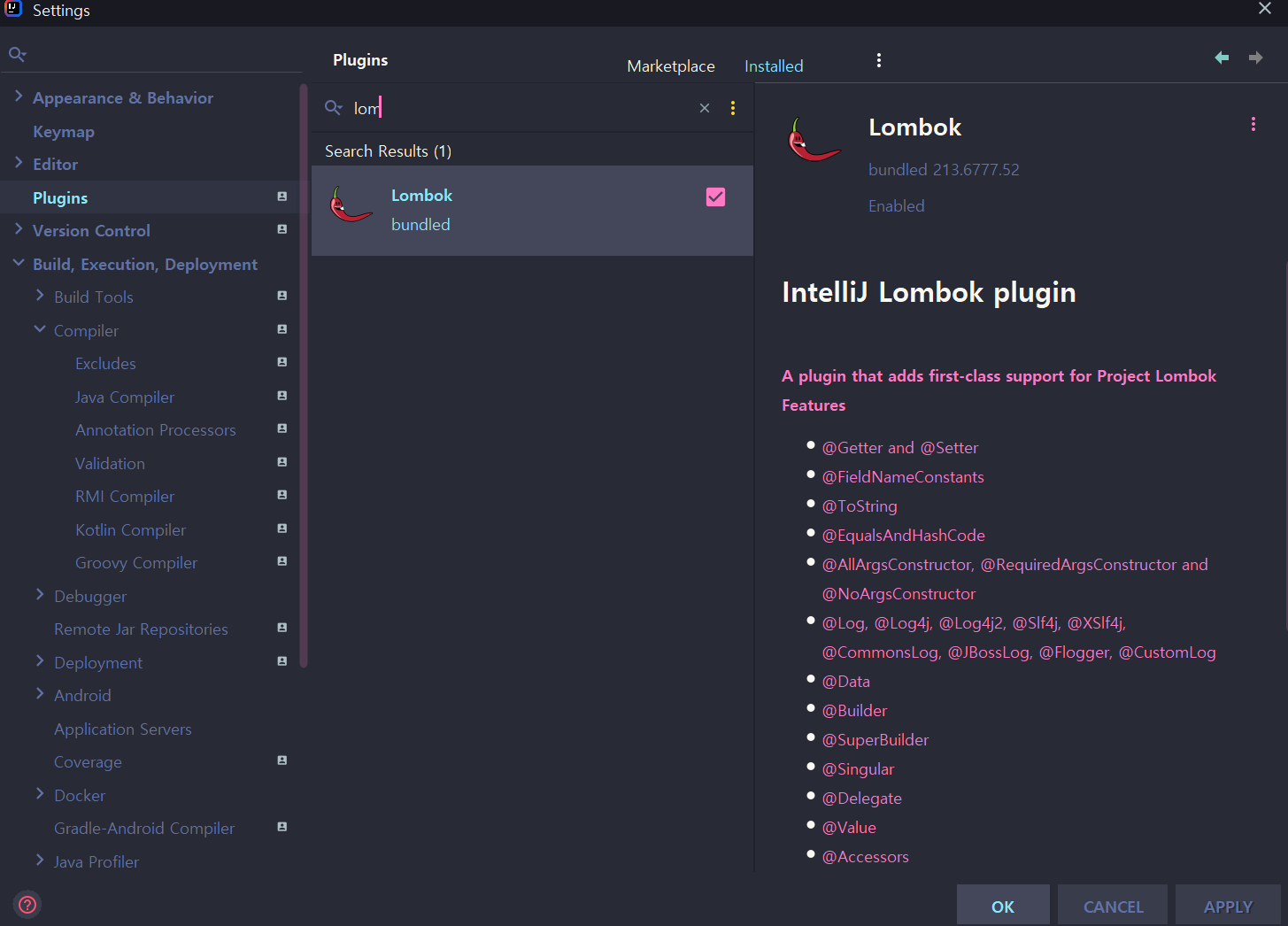1288x926 pixels.
Task: Open Annotation Processors settings
Action: pyautogui.click(x=156, y=430)
